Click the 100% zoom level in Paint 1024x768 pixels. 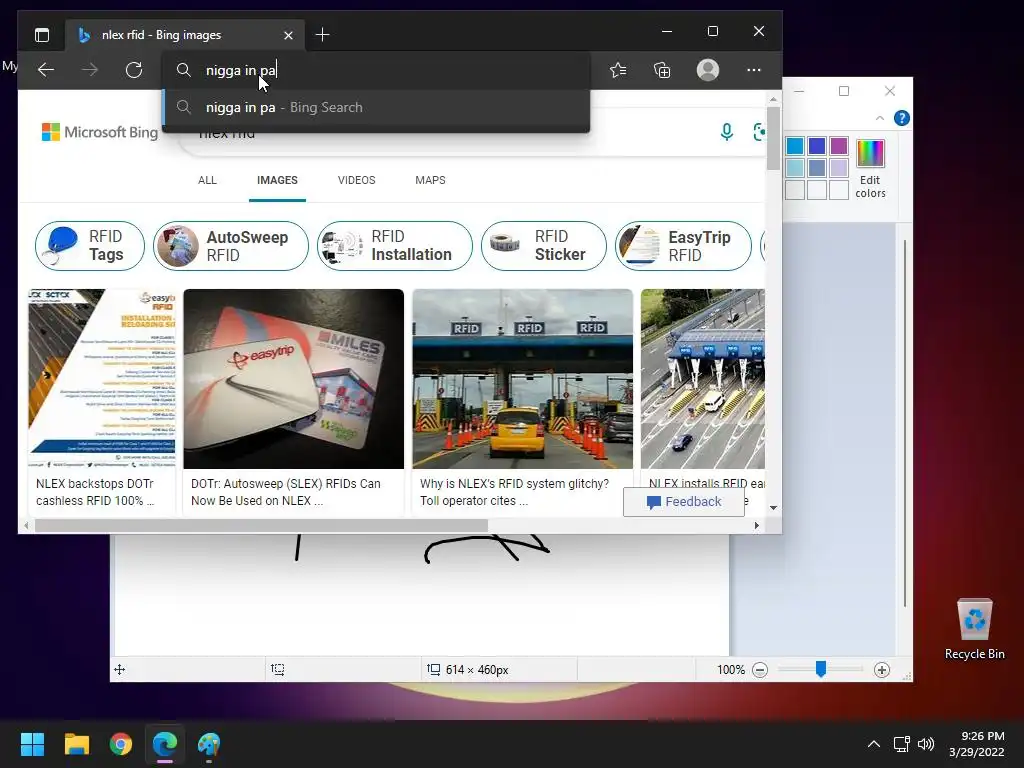(x=731, y=670)
